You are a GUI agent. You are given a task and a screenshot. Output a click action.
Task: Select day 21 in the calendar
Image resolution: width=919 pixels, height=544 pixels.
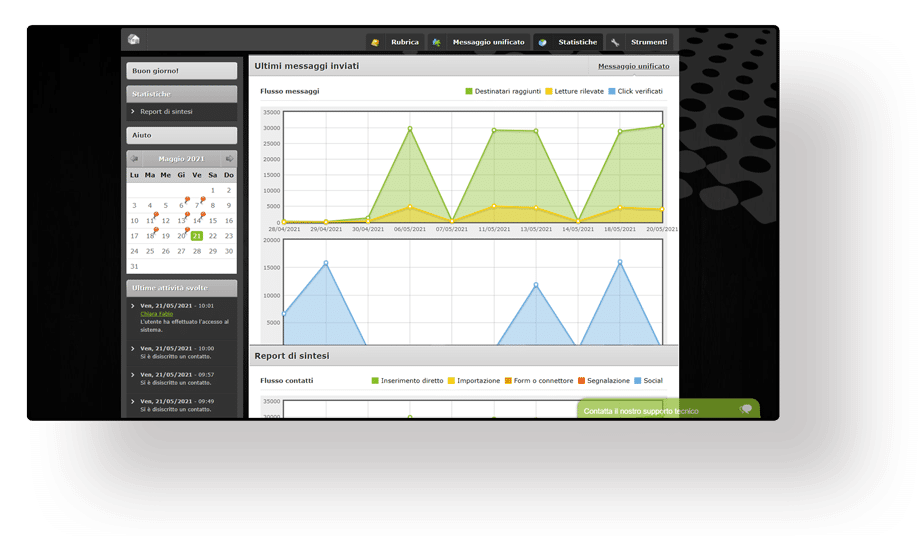[x=197, y=236]
